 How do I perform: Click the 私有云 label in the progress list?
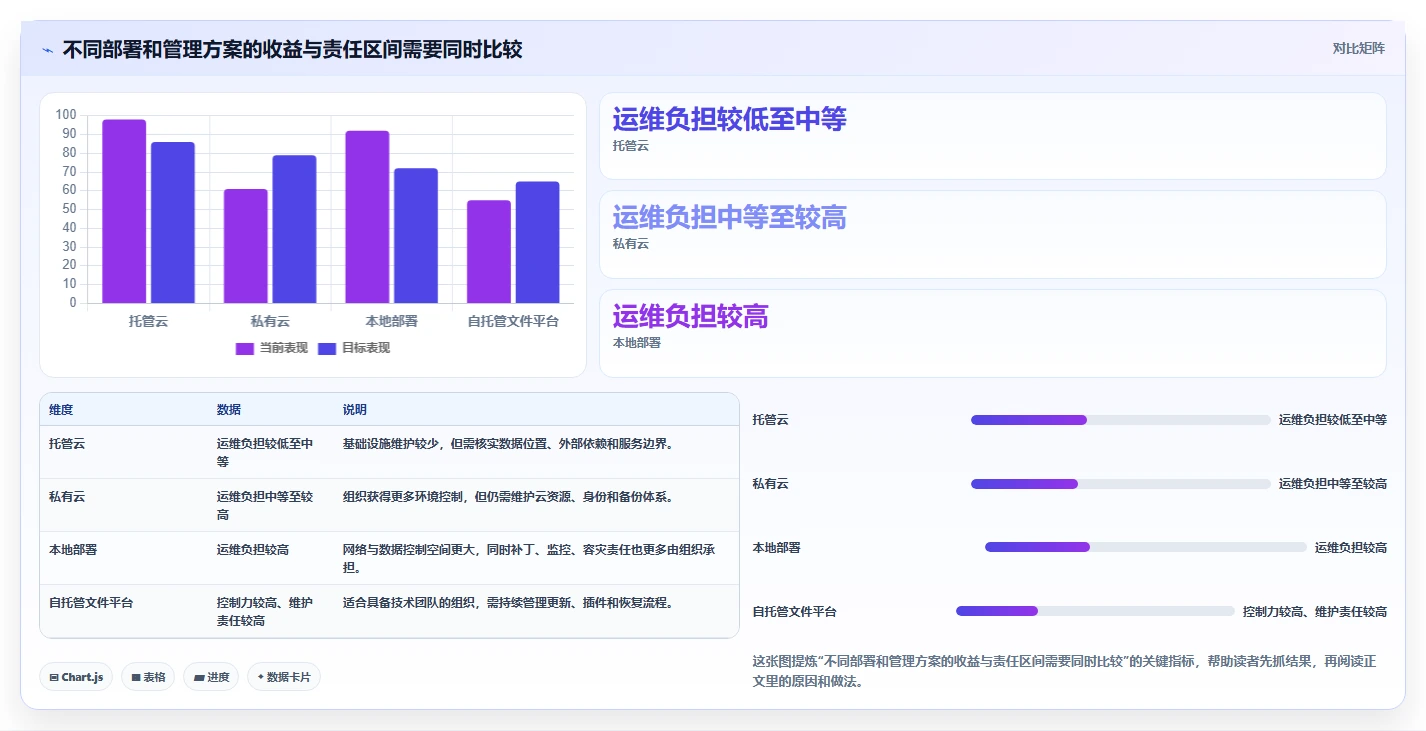(x=771, y=484)
